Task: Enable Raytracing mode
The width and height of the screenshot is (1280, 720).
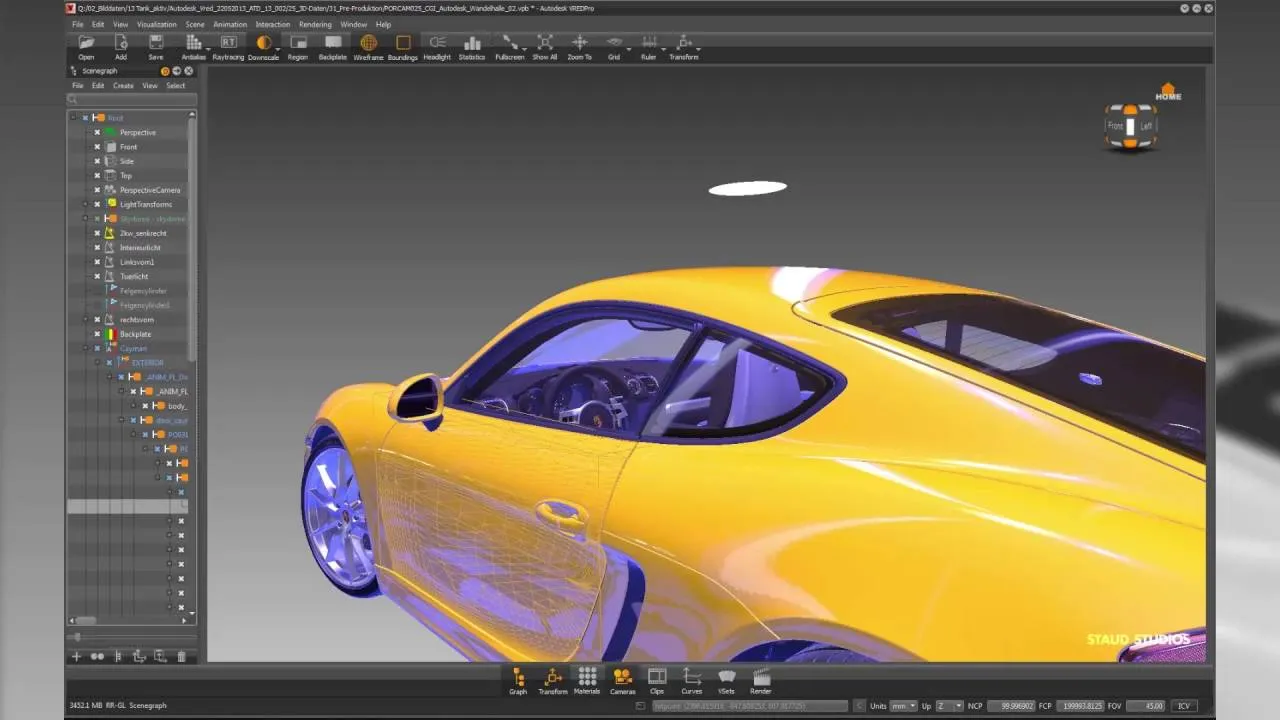Action: pos(228,46)
